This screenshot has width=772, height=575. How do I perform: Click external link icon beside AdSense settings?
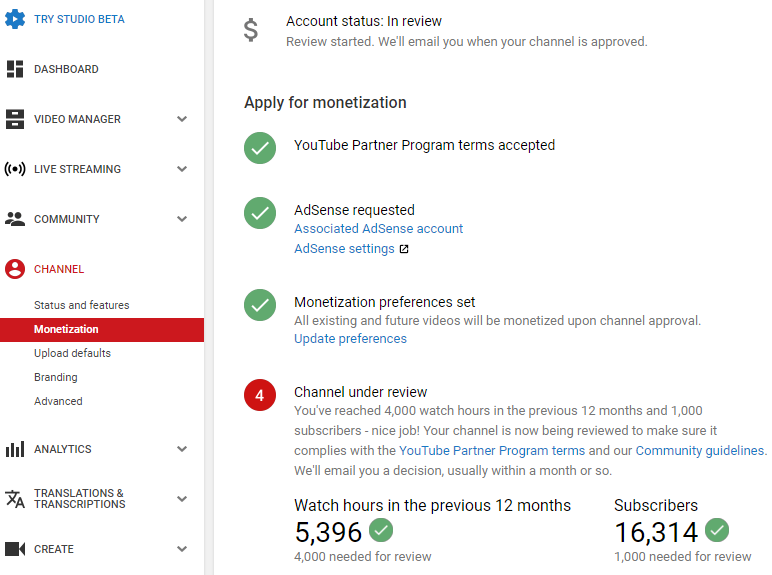click(x=404, y=249)
